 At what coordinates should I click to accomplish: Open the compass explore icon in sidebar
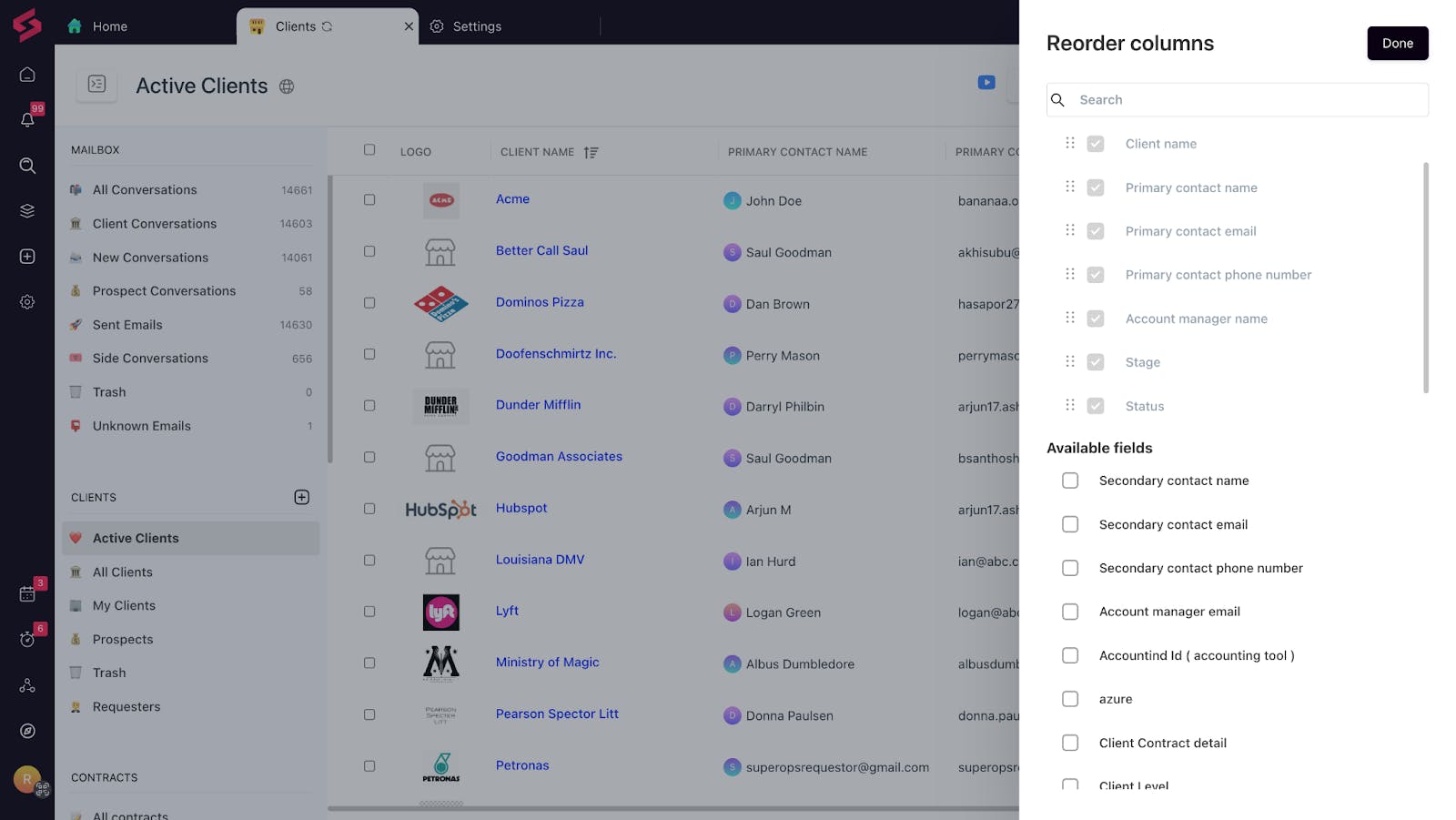(x=27, y=731)
